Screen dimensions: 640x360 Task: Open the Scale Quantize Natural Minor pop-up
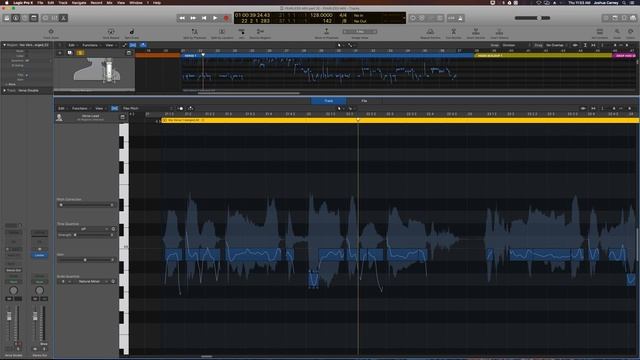[91, 281]
